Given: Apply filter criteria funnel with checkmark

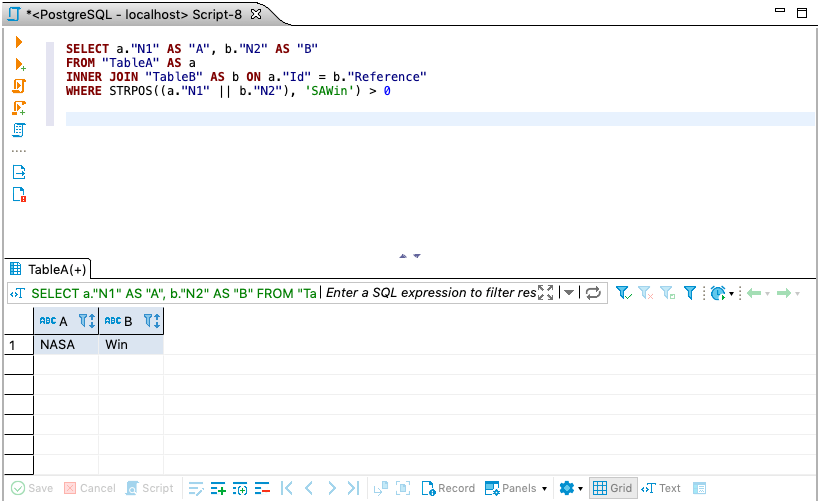Looking at the screenshot, I should tap(623, 293).
